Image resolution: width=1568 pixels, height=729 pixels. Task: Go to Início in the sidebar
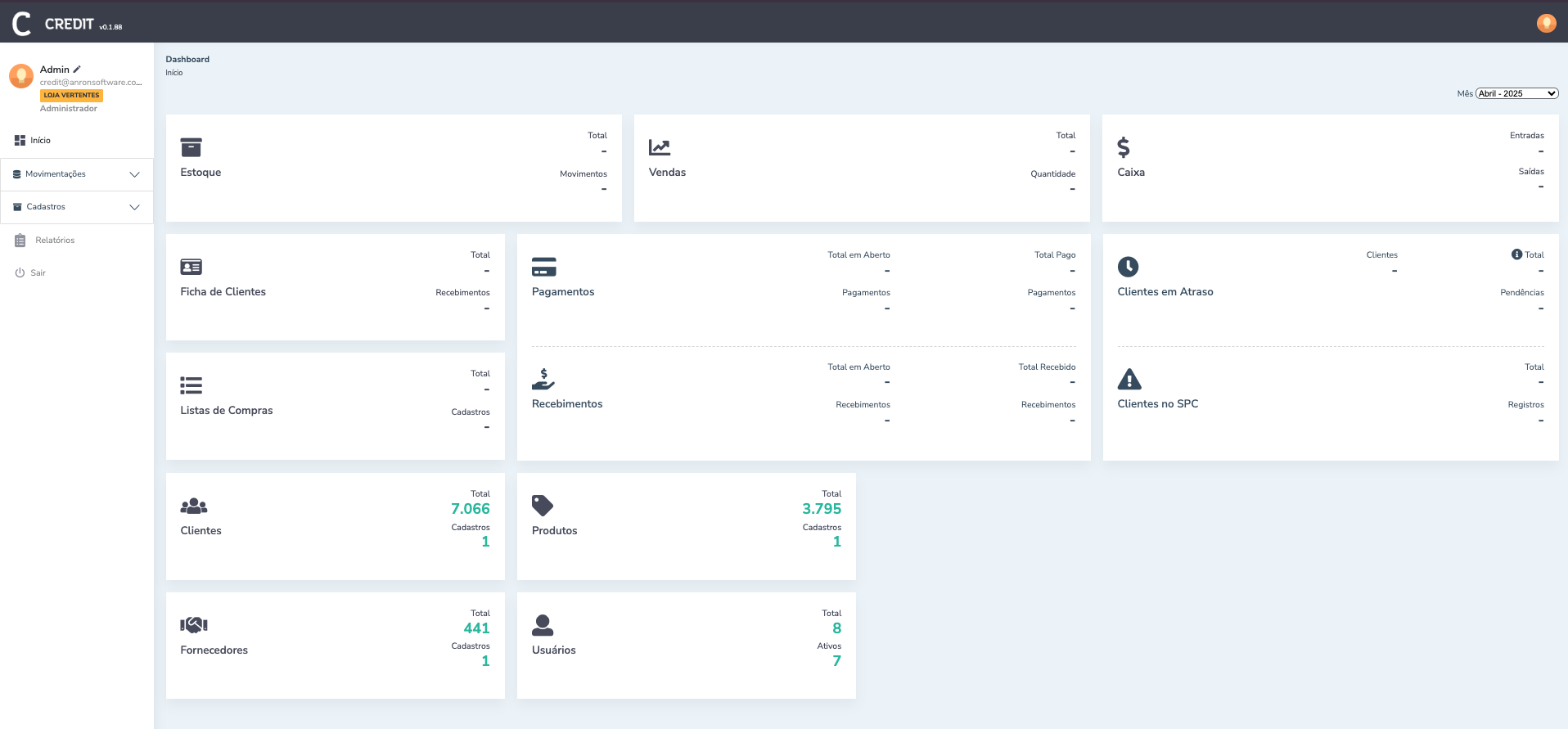[40, 141]
